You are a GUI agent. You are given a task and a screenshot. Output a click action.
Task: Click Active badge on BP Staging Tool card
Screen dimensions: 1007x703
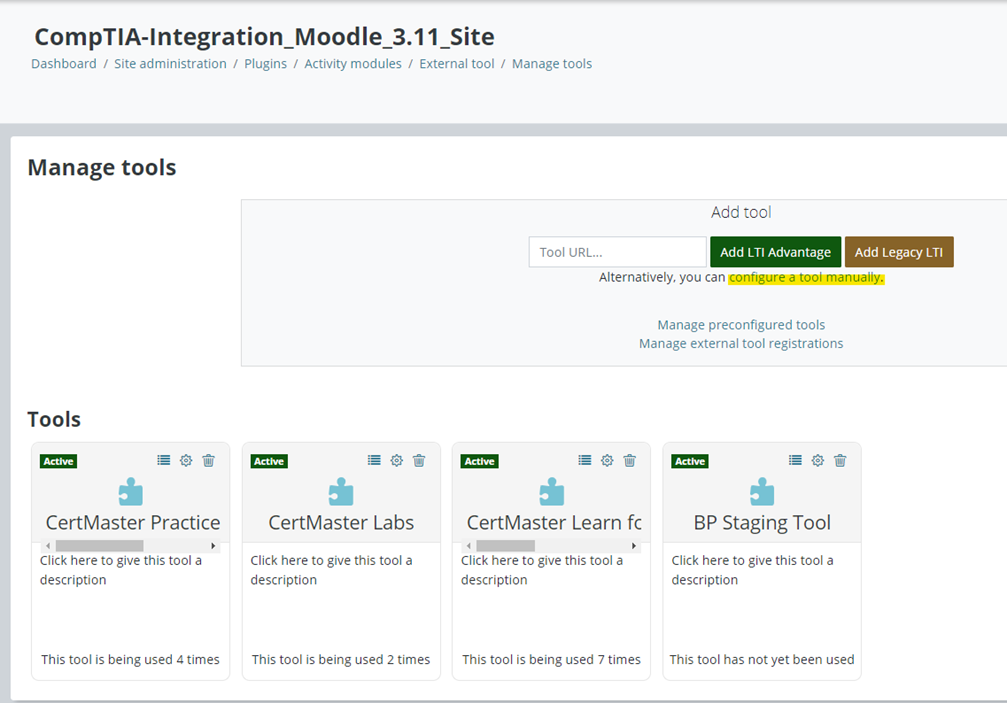pos(690,462)
